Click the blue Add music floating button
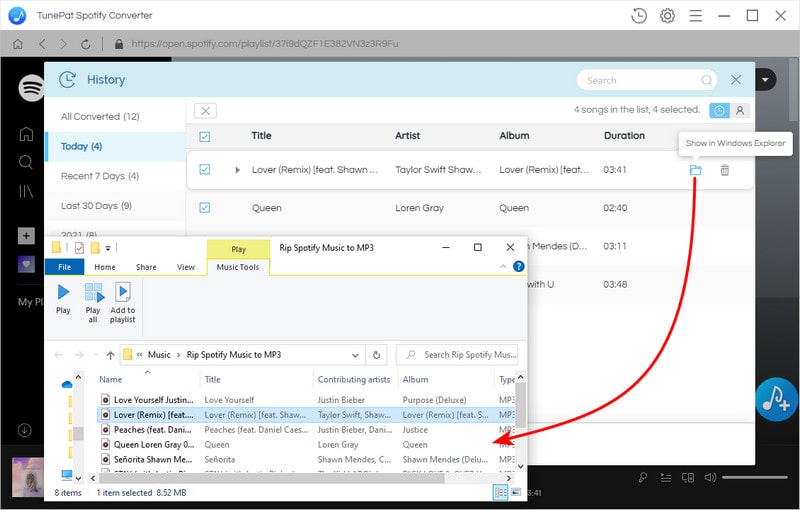Image resolution: width=800 pixels, height=510 pixels. click(777, 399)
